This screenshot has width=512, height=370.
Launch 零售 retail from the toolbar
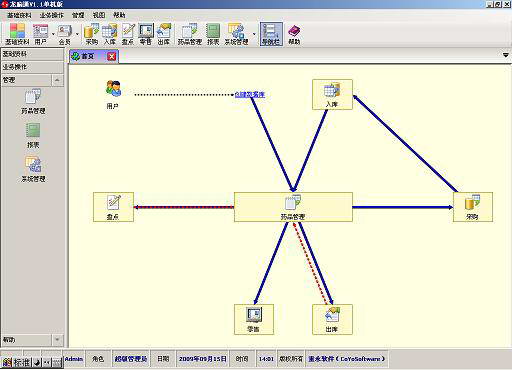146,34
